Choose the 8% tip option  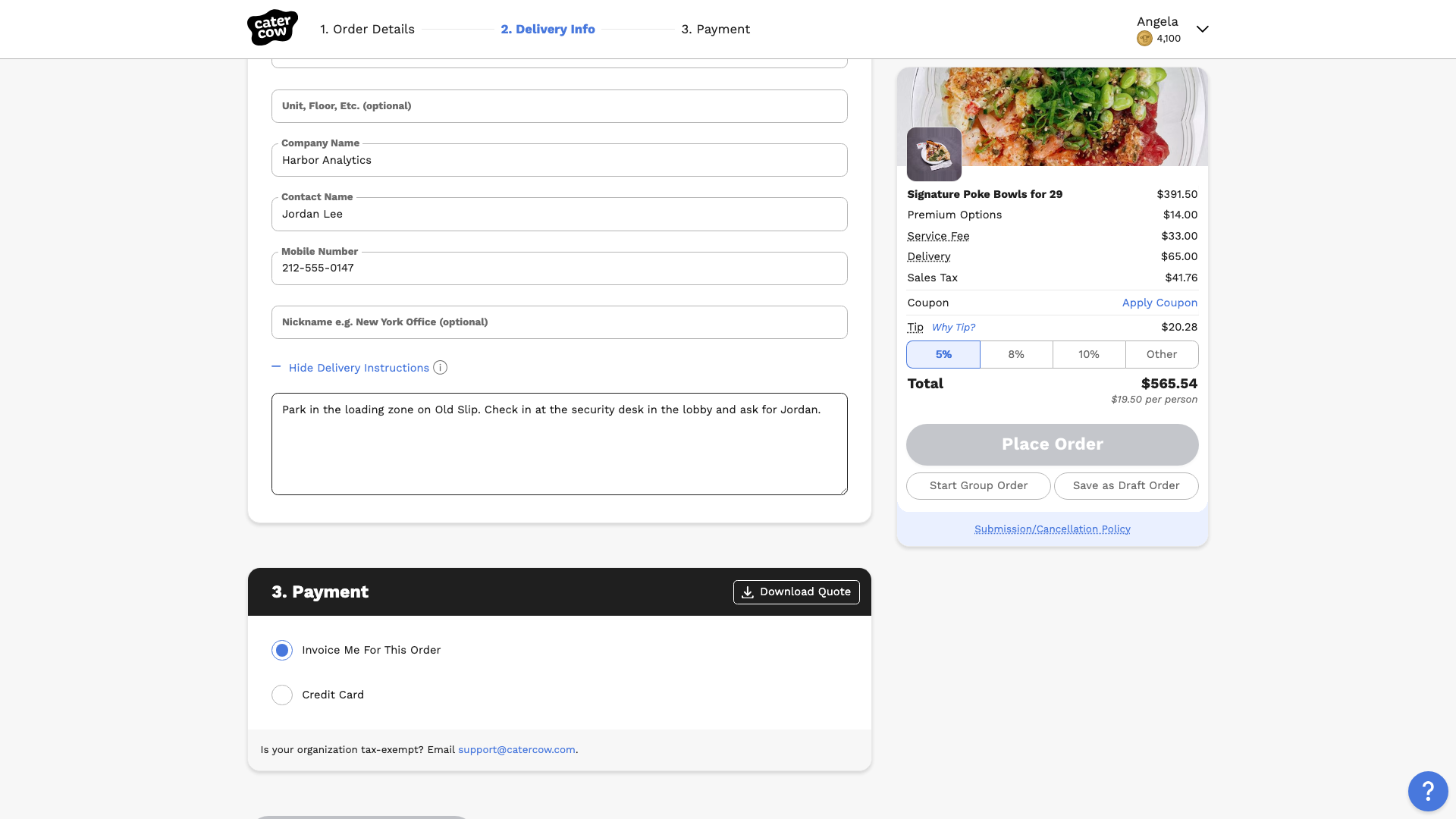click(x=1016, y=355)
